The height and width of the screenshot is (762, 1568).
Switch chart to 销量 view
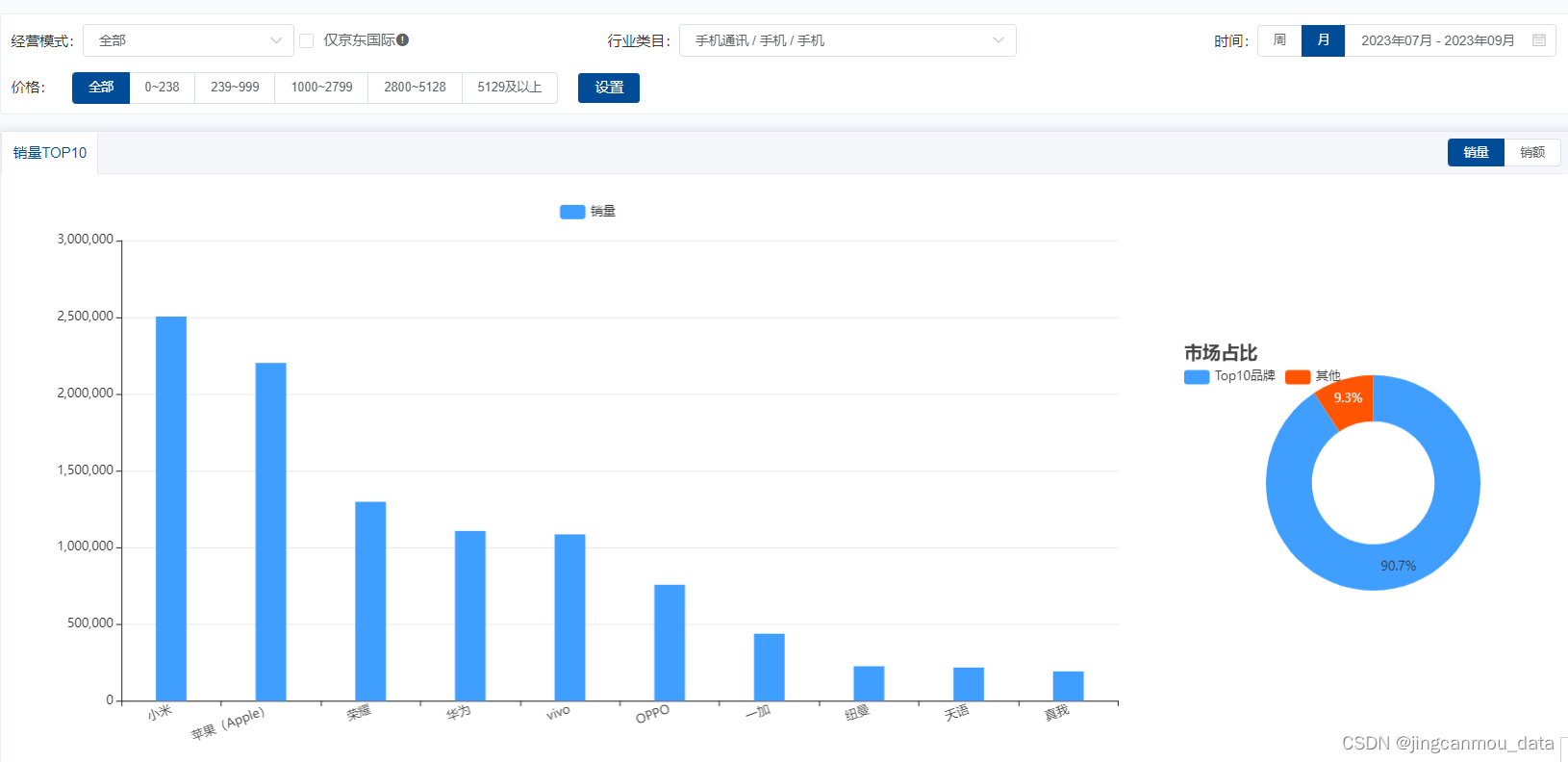(1476, 152)
